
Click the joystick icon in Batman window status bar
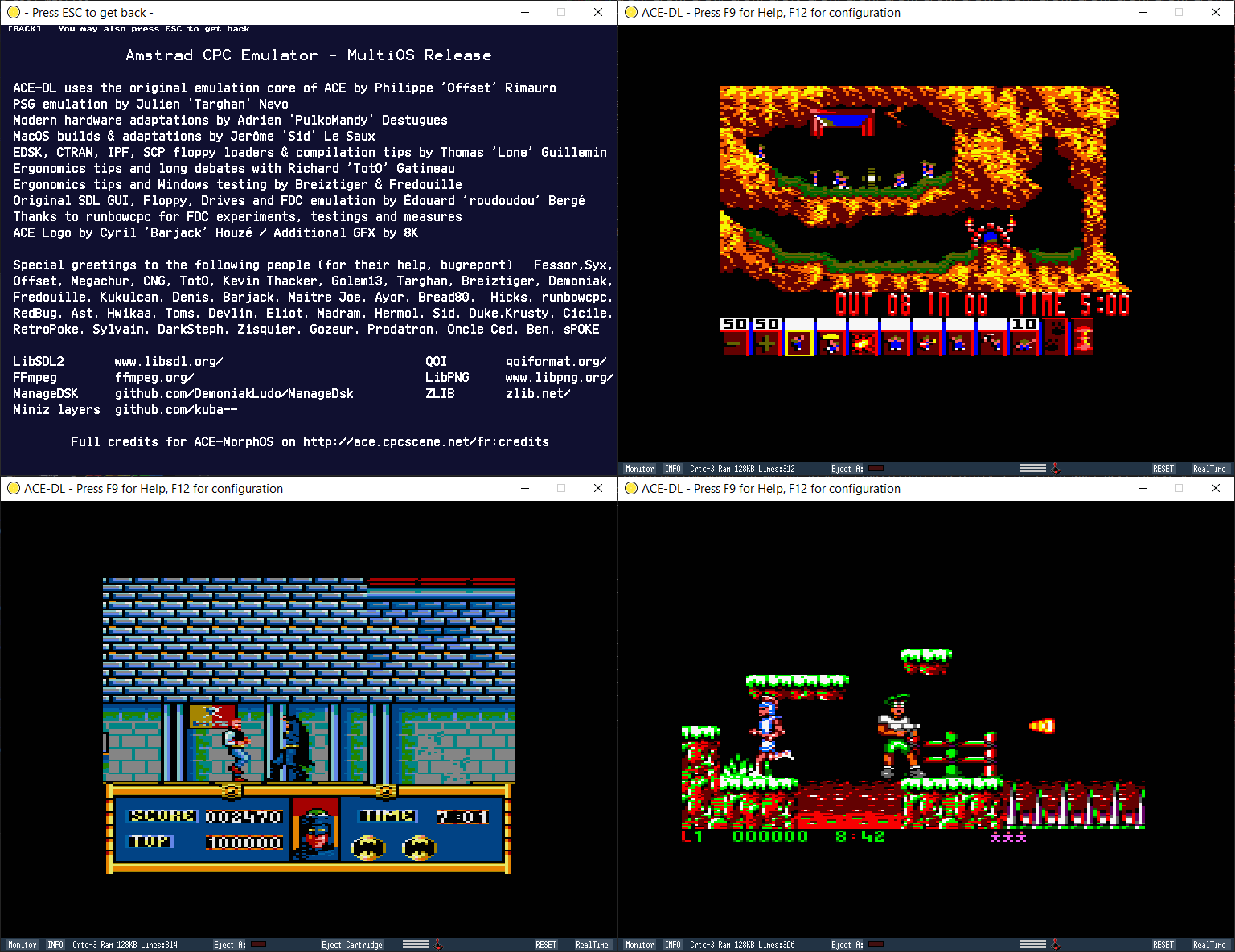click(x=439, y=945)
